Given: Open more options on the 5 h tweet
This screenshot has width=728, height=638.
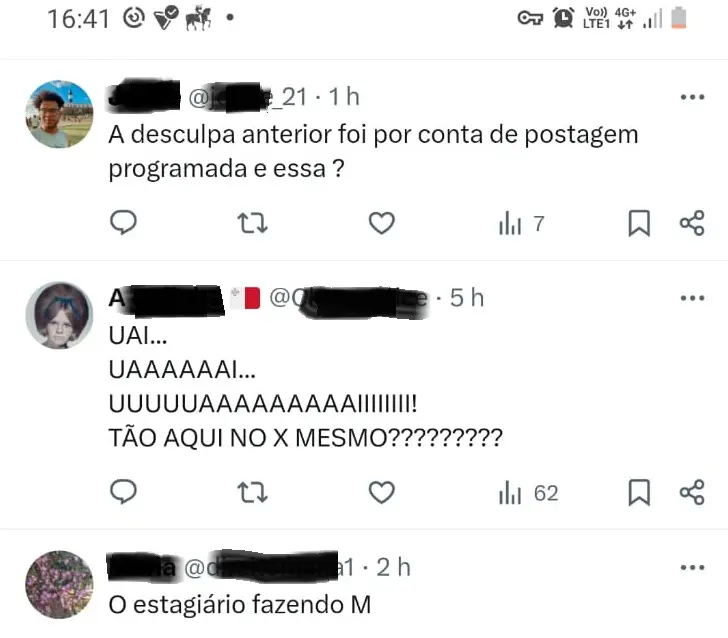Looking at the screenshot, I should coord(692,298).
